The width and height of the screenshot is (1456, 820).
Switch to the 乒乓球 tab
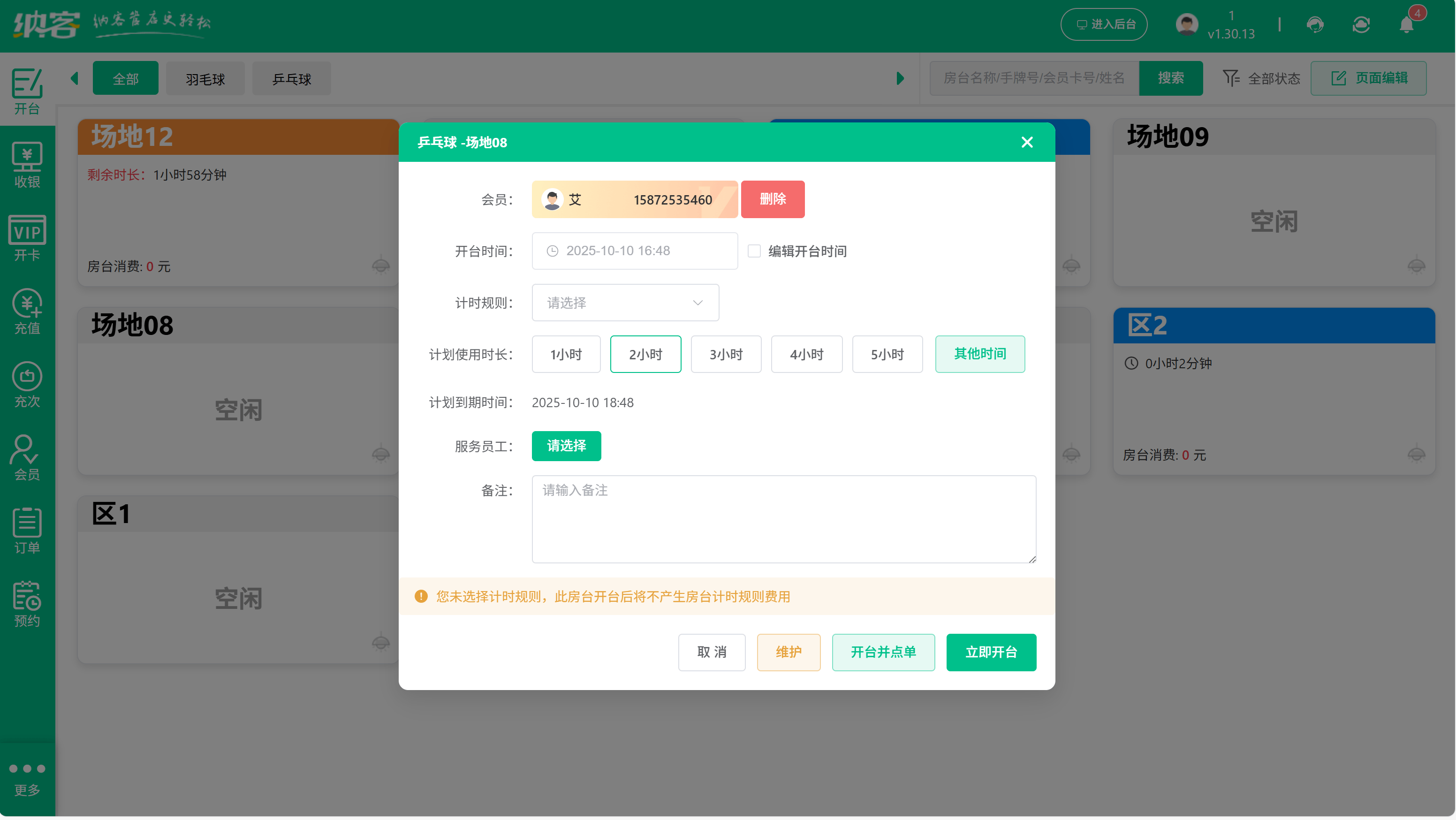coord(292,78)
